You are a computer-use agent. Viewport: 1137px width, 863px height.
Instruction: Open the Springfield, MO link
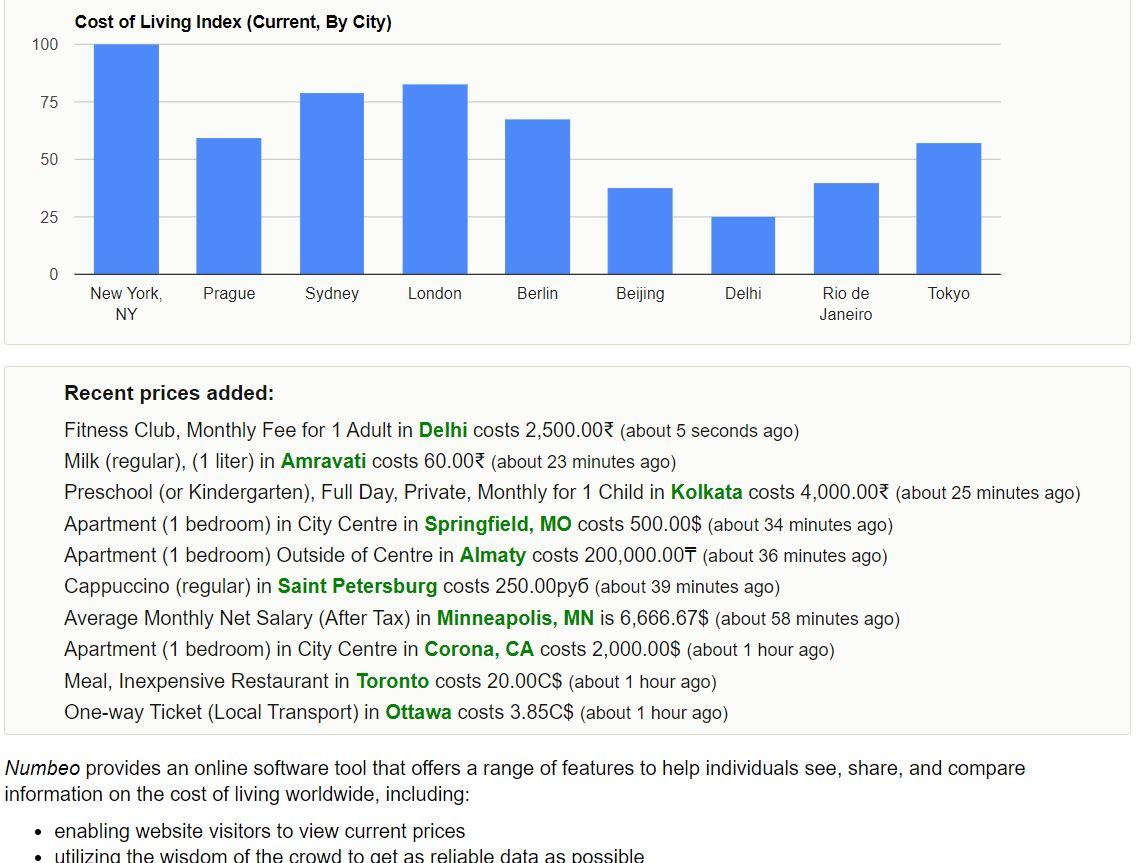coord(497,524)
